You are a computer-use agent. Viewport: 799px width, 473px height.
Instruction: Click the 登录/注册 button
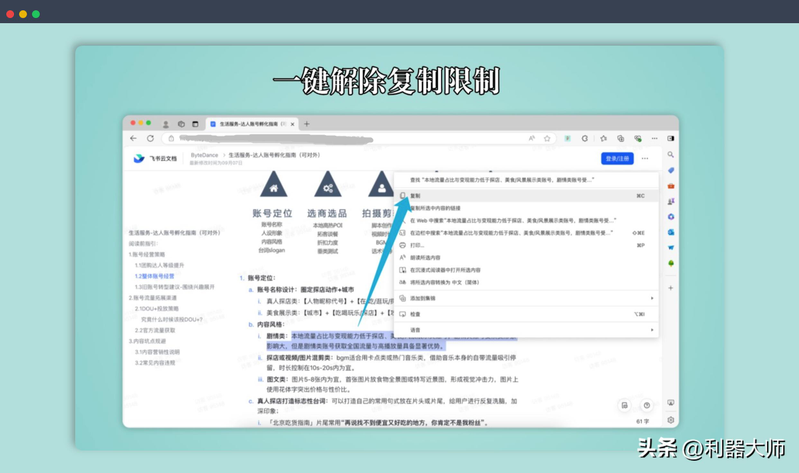coord(618,159)
